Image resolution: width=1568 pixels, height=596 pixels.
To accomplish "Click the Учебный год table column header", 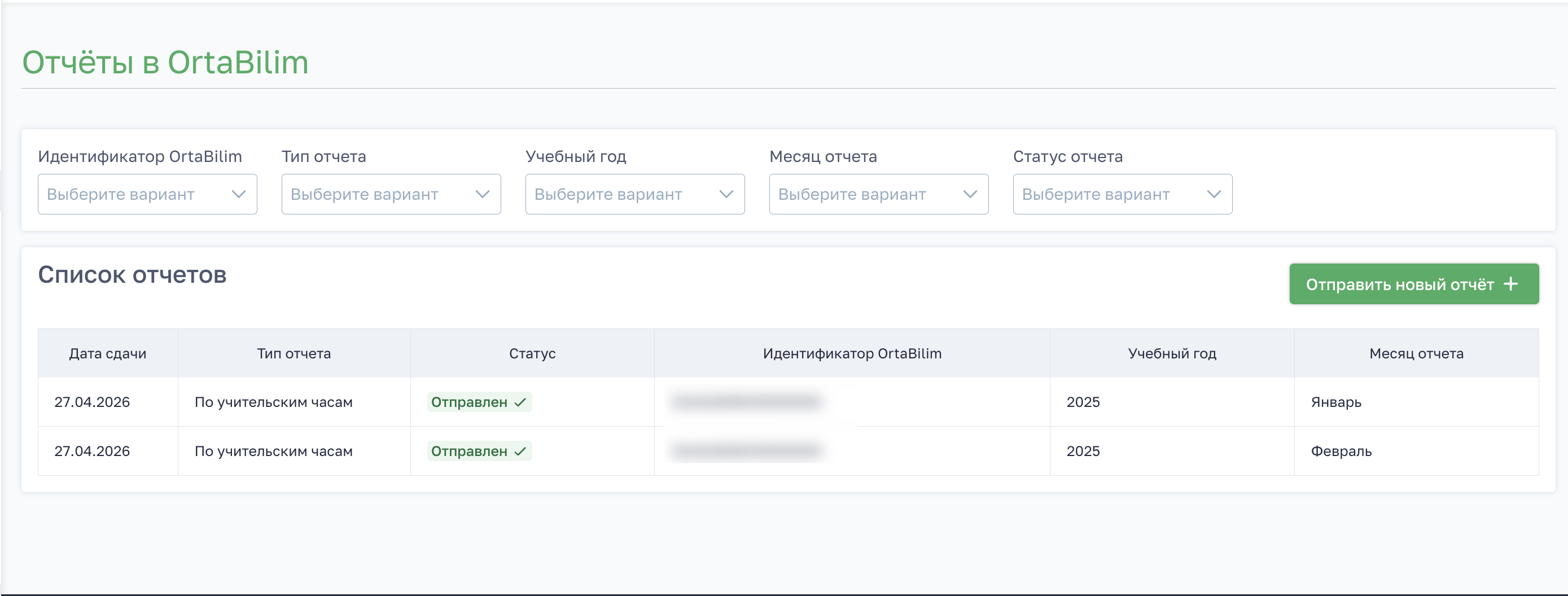I will click(1172, 354).
